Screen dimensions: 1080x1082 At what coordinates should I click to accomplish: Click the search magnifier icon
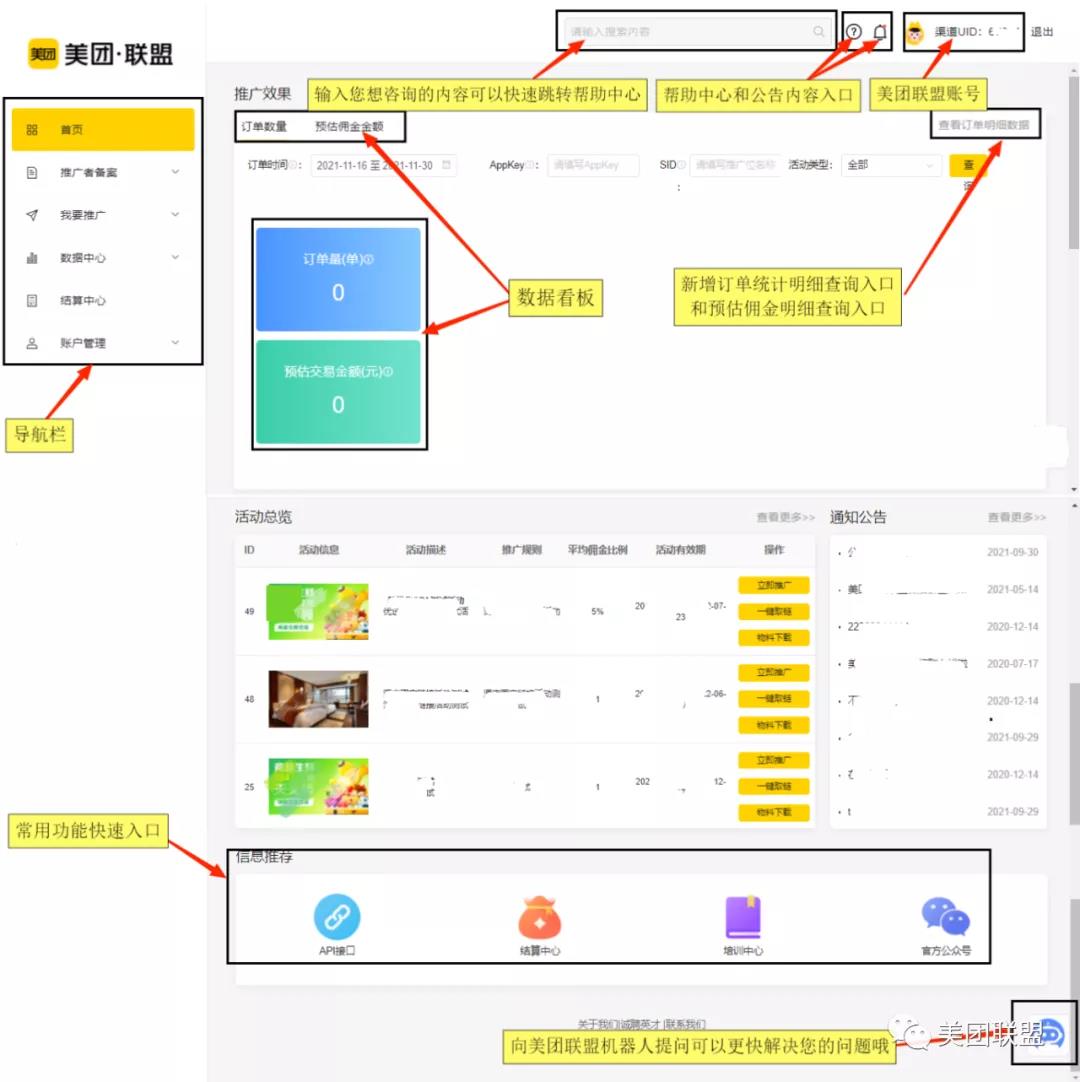tap(818, 32)
